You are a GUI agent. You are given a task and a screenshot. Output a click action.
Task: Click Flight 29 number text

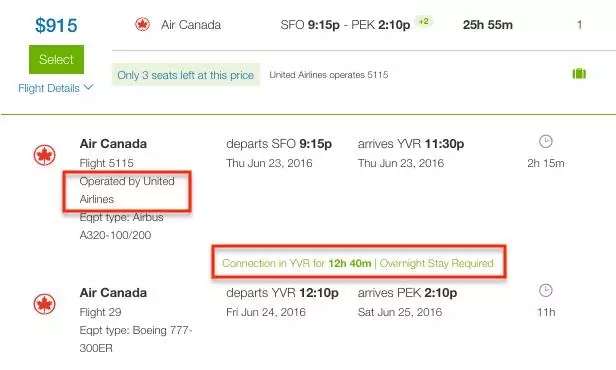click(101, 312)
